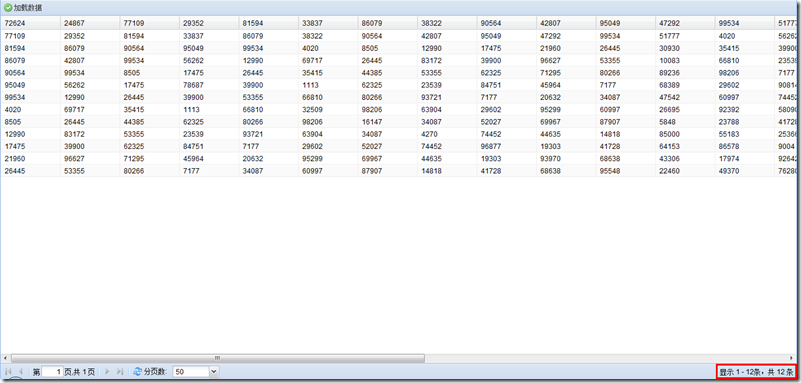
Task: Select the cell containing 32509
Action: (328, 110)
